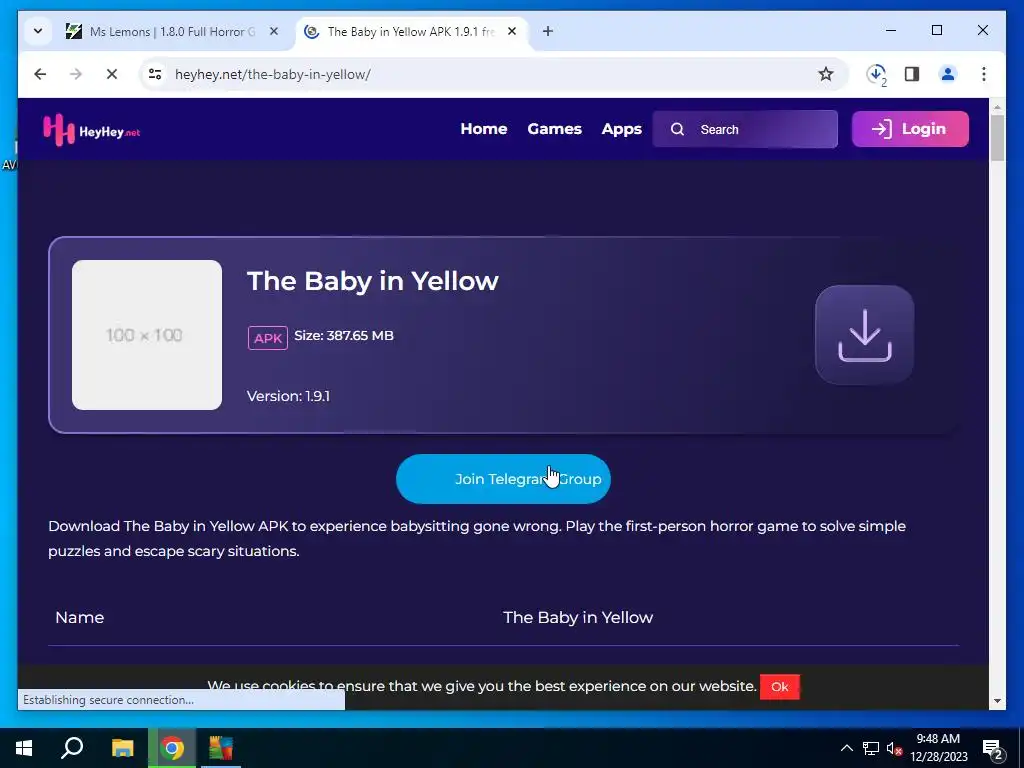Viewport: 1024px width, 768px height.
Task: Open Chrome downloads icon
Action: 876,74
